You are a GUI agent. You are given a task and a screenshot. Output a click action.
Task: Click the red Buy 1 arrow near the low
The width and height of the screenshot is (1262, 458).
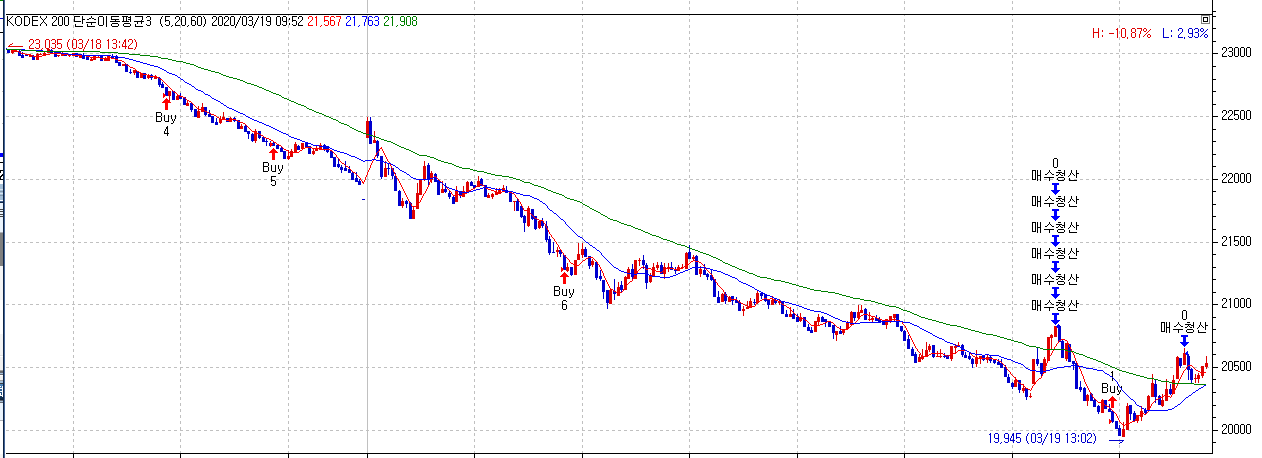click(1112, 402)
